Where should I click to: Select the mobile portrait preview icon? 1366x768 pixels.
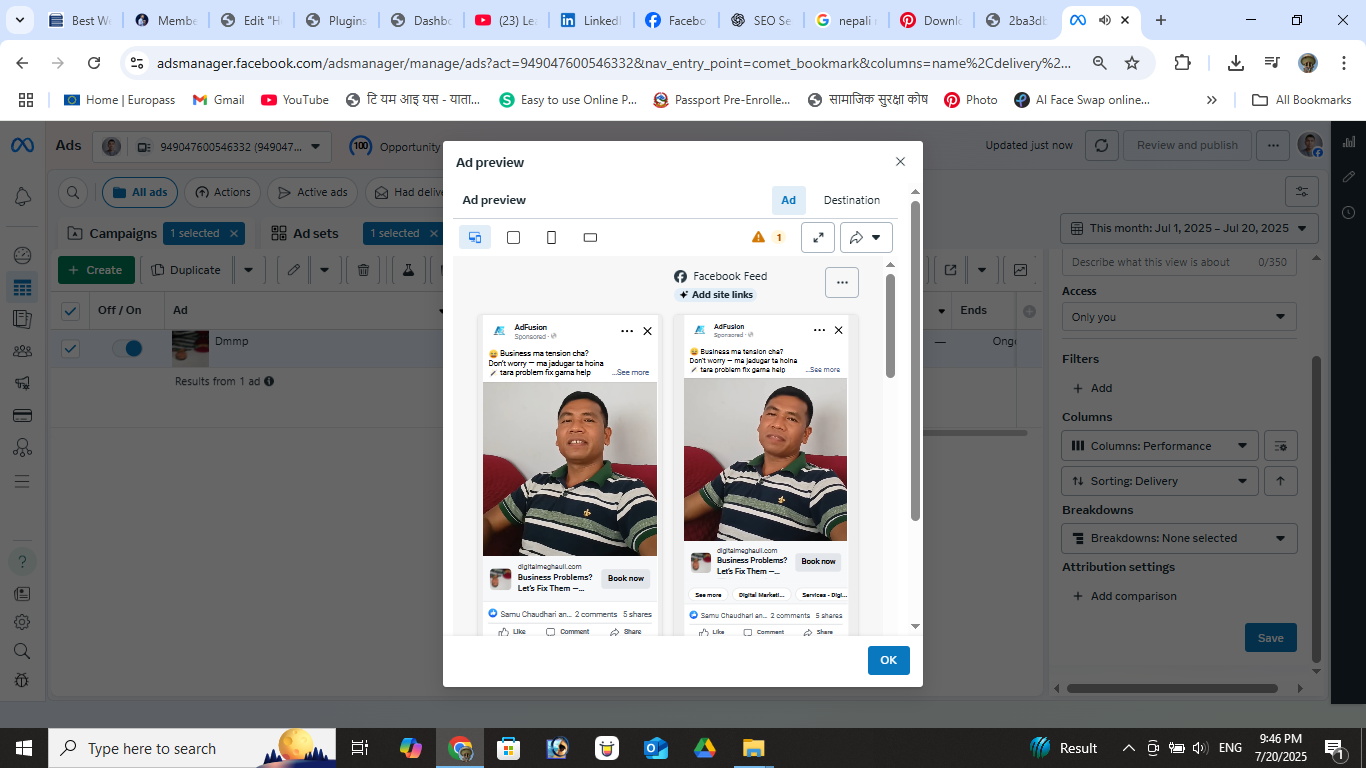pyautogui.click(x=551, y=237)
